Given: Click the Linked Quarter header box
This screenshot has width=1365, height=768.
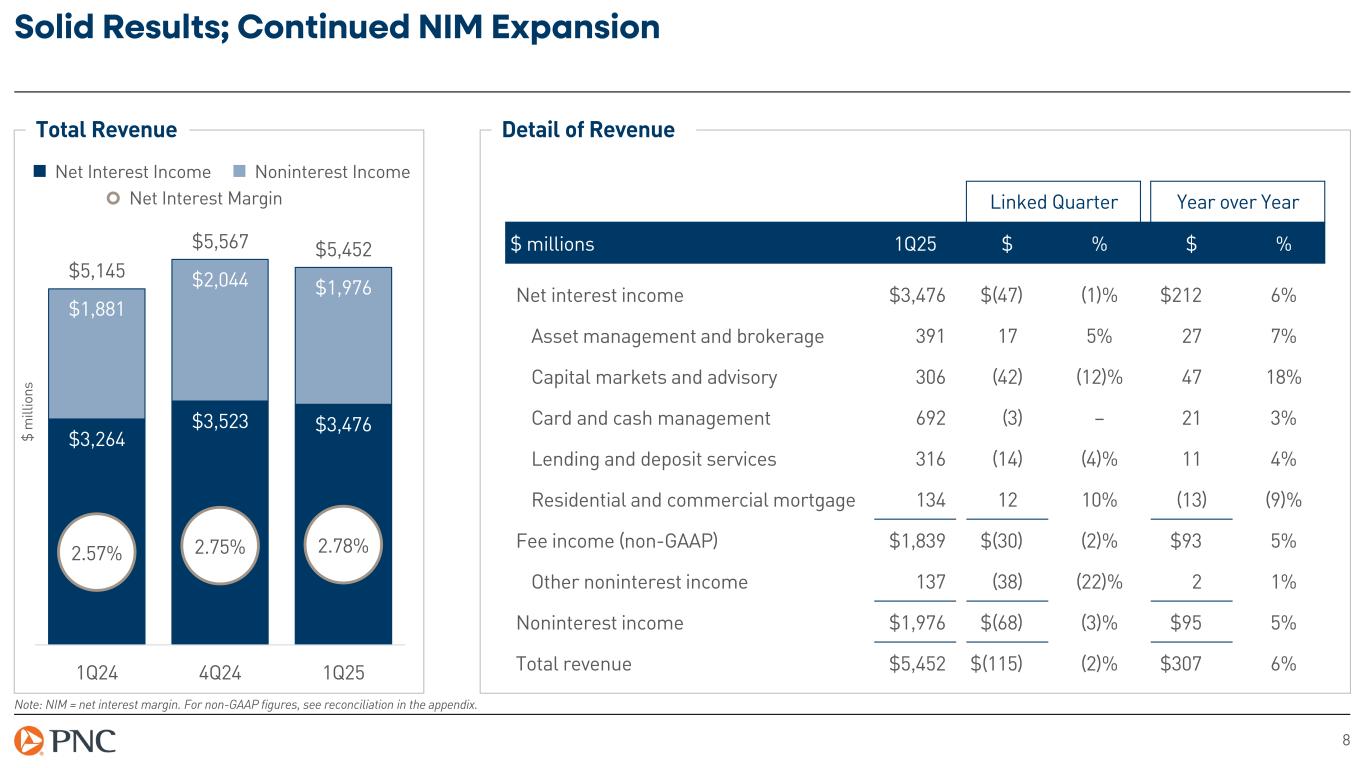Looking at the screenshot, I should [1053, 202].
